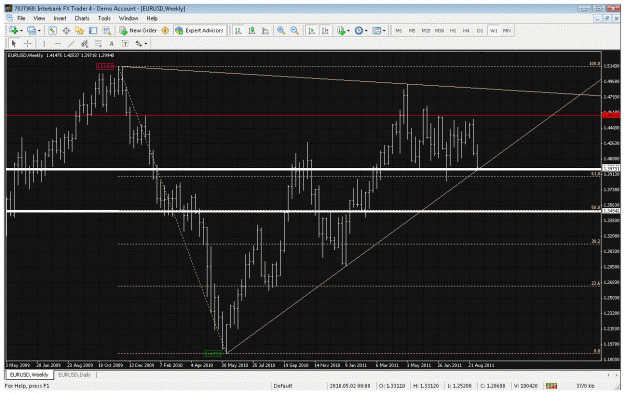This screenshot has height=394, width=625.
Task: Click the Arrows objects icon
Action: [x=138, y=43]
